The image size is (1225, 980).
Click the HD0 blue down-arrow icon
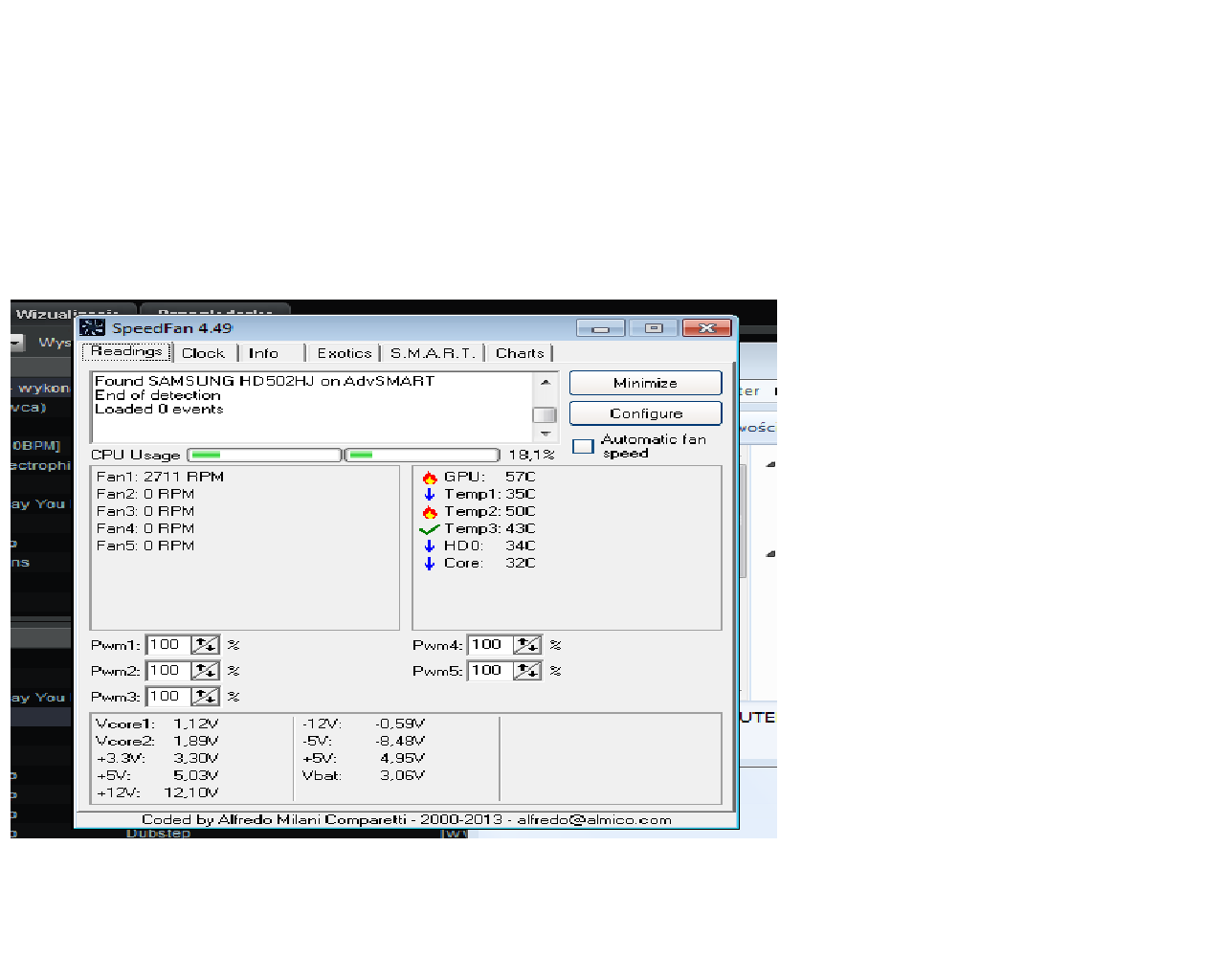click(430, 546)
